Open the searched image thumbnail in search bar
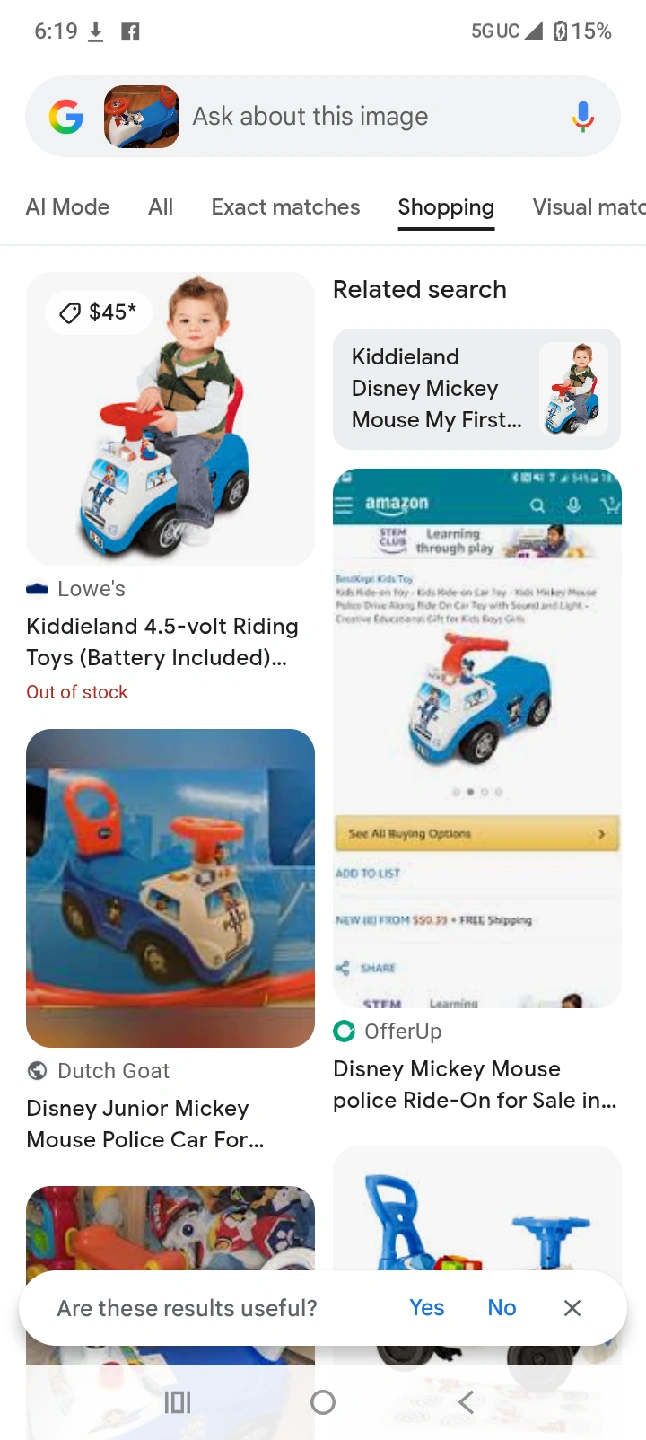The width and height of the screenshot is (646, 1440). click(x=142, y=117)
